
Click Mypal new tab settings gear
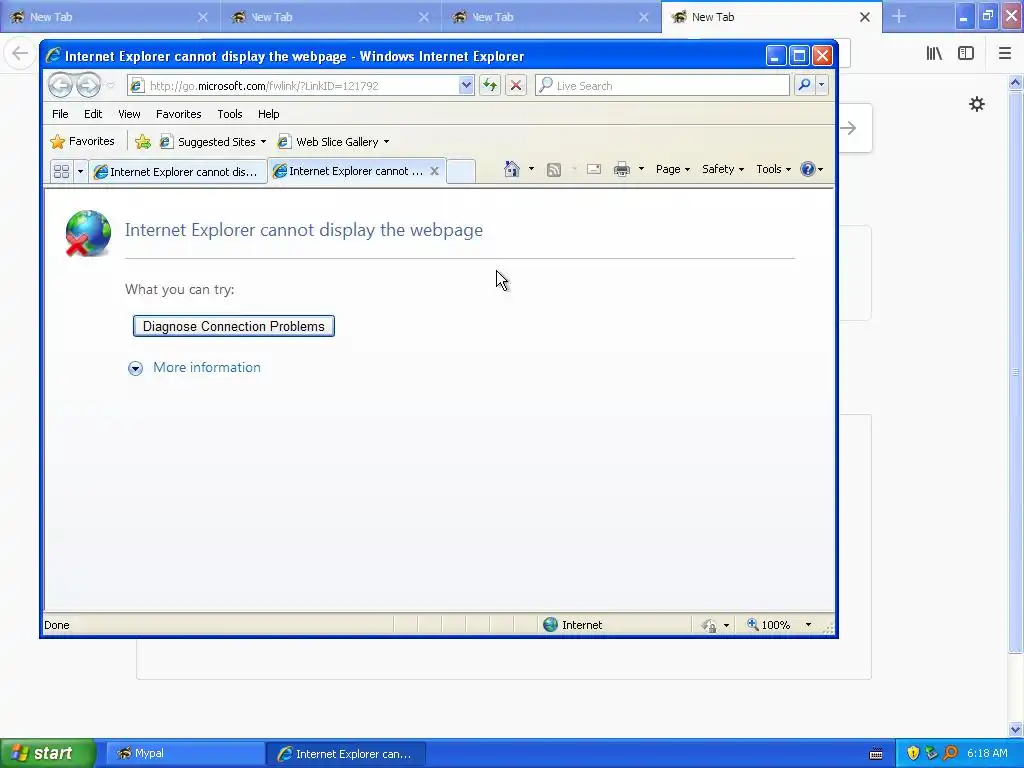click(976, 104)
